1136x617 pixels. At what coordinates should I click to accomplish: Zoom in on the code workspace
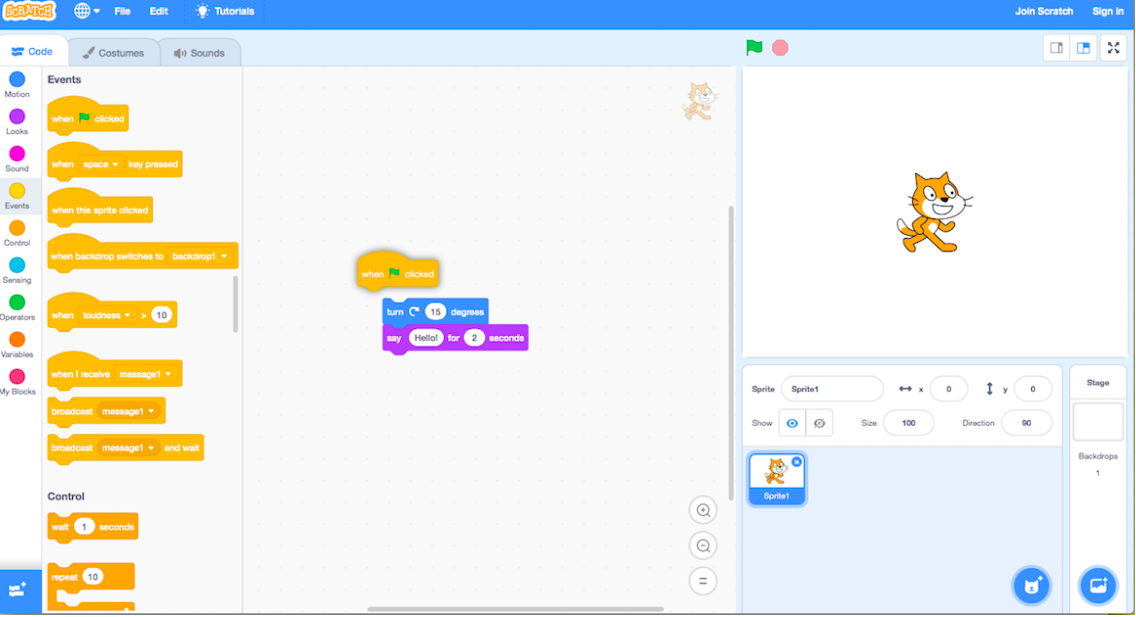point(703,510)
